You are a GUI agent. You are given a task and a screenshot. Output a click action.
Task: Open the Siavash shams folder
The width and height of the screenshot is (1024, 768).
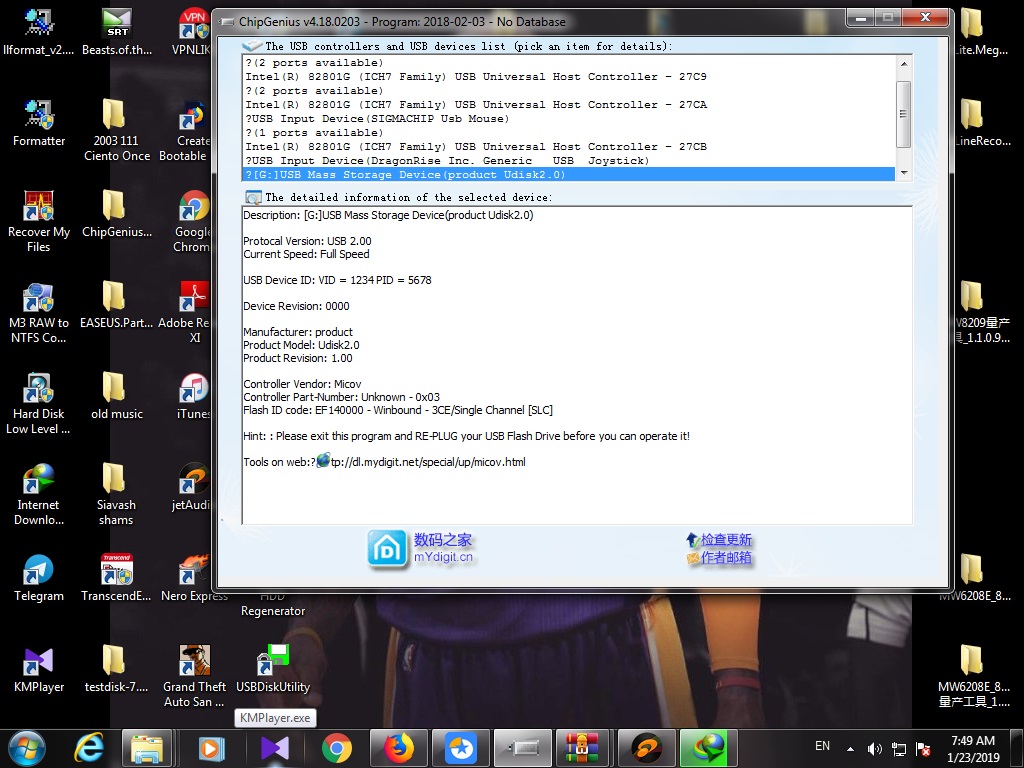click(x=117, y=494)
